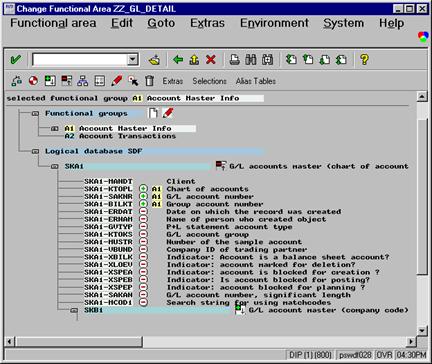This screenshot has height=364, width=432.
Task: Click the red and white circle icon
Action: [33, 81]
